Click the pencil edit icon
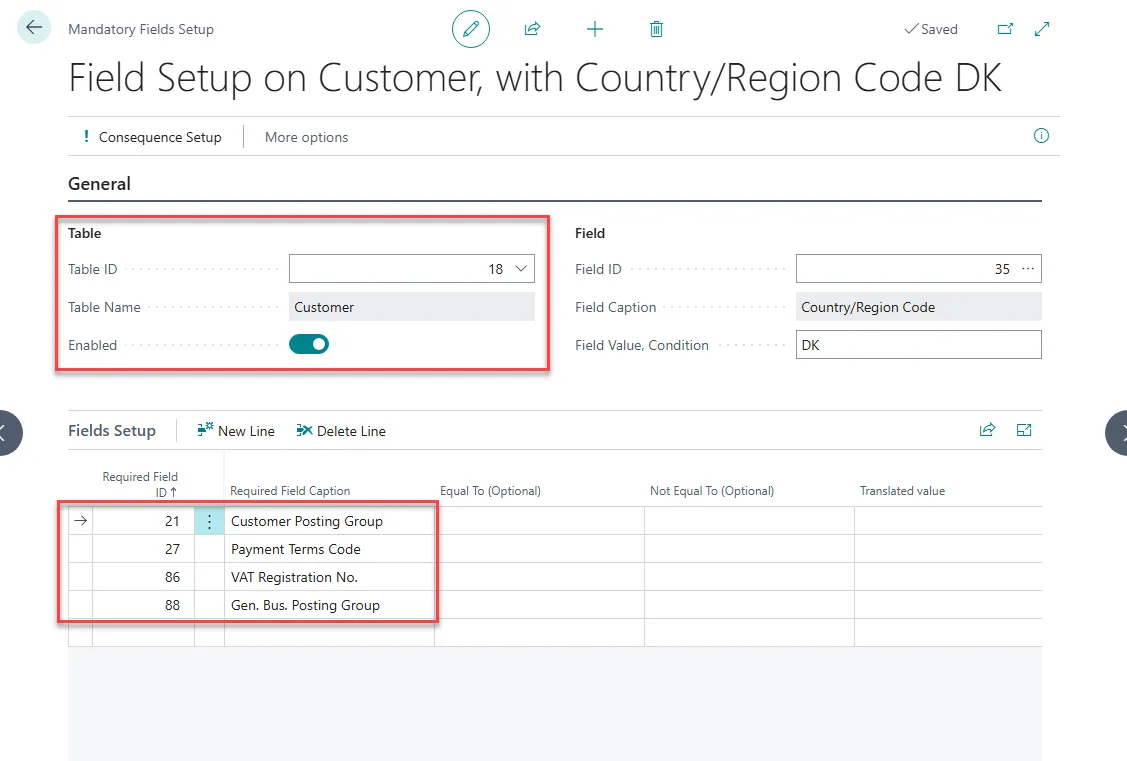The image size is (1127, 761). coord(471,29)
